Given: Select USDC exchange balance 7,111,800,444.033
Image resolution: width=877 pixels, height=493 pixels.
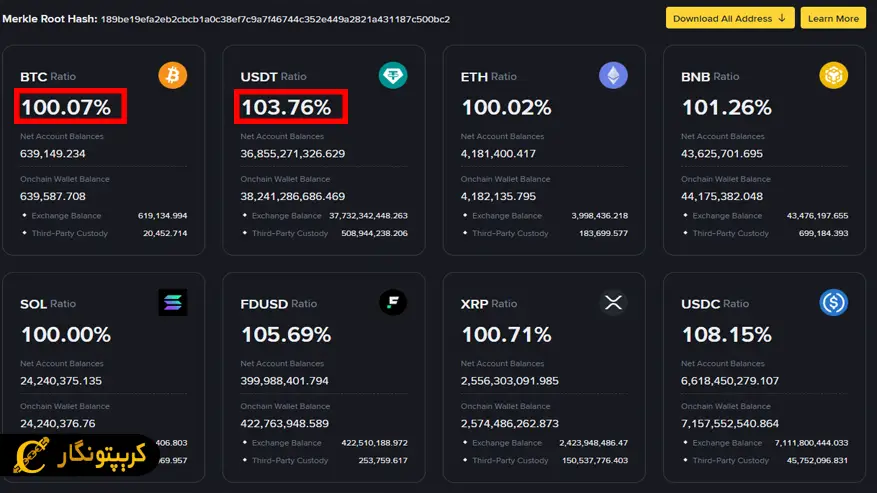Looking at the screenshot, I should [x=812, y=443].
